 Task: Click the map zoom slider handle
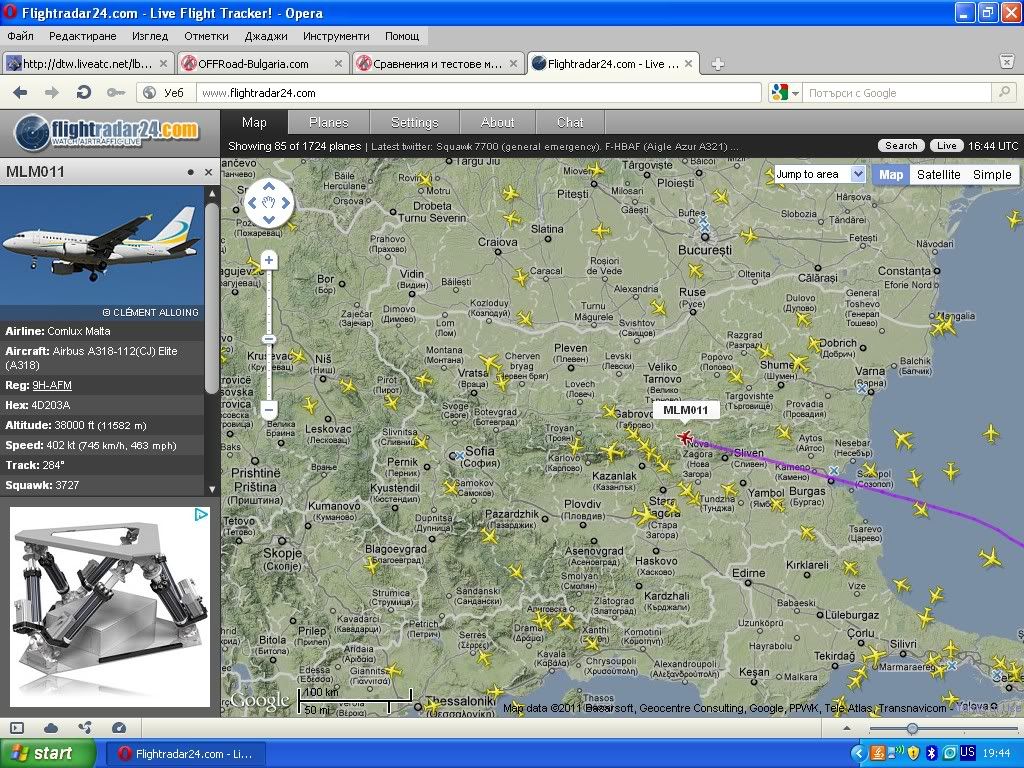click(268, 339)
